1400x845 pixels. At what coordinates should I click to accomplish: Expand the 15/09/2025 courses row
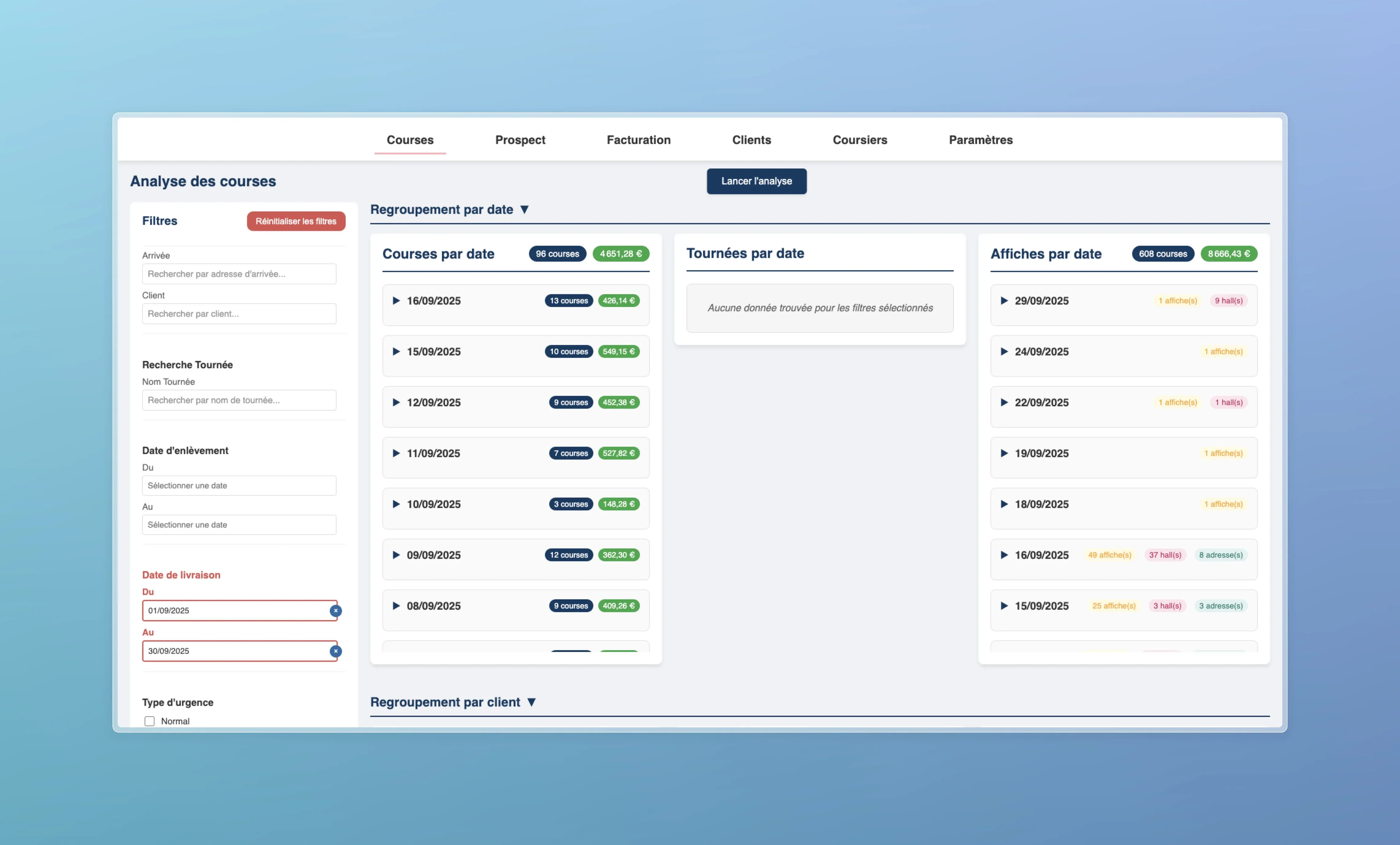click(397, 351)
